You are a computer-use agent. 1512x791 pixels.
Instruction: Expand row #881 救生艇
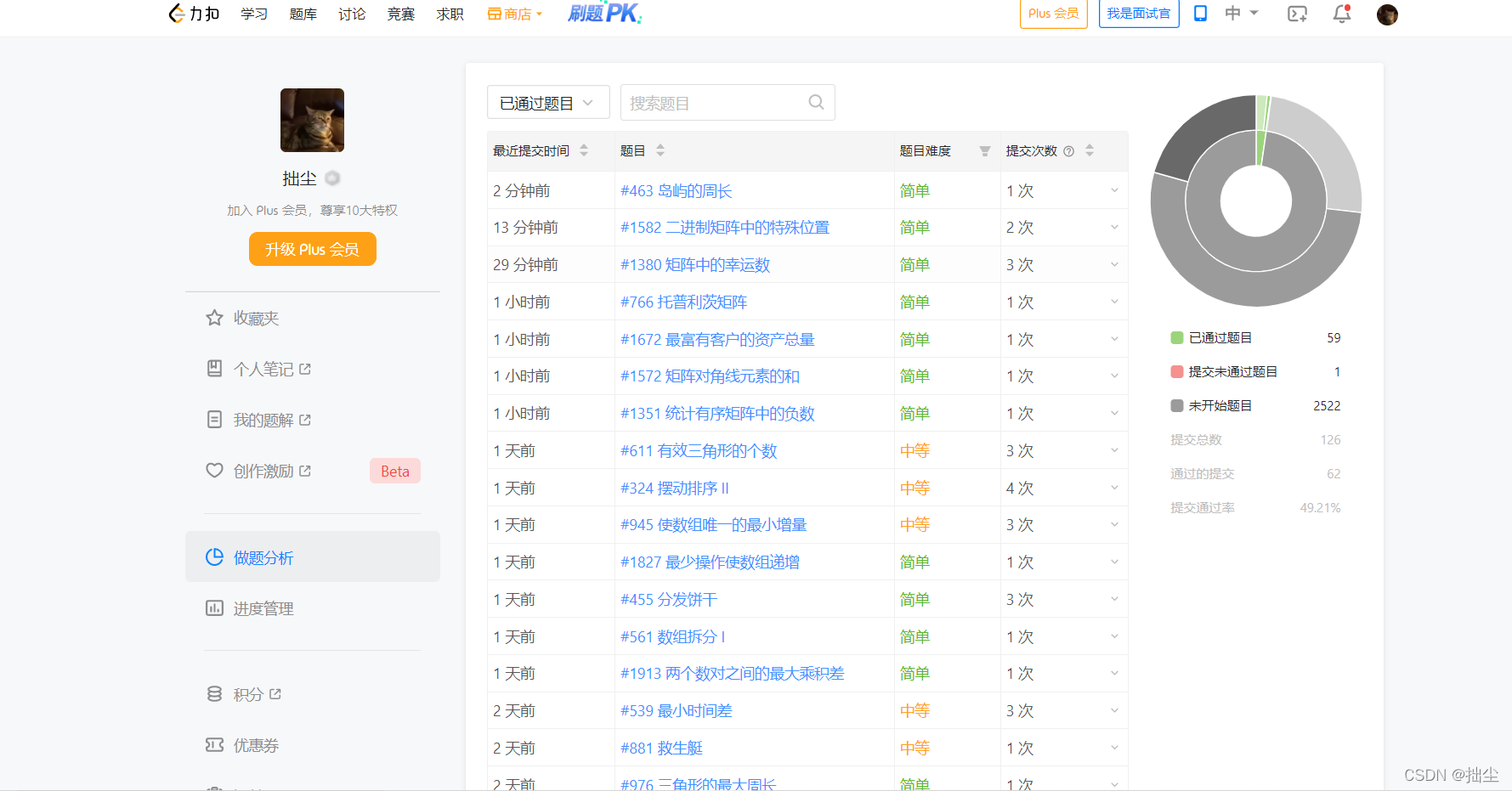(1114, 748)
